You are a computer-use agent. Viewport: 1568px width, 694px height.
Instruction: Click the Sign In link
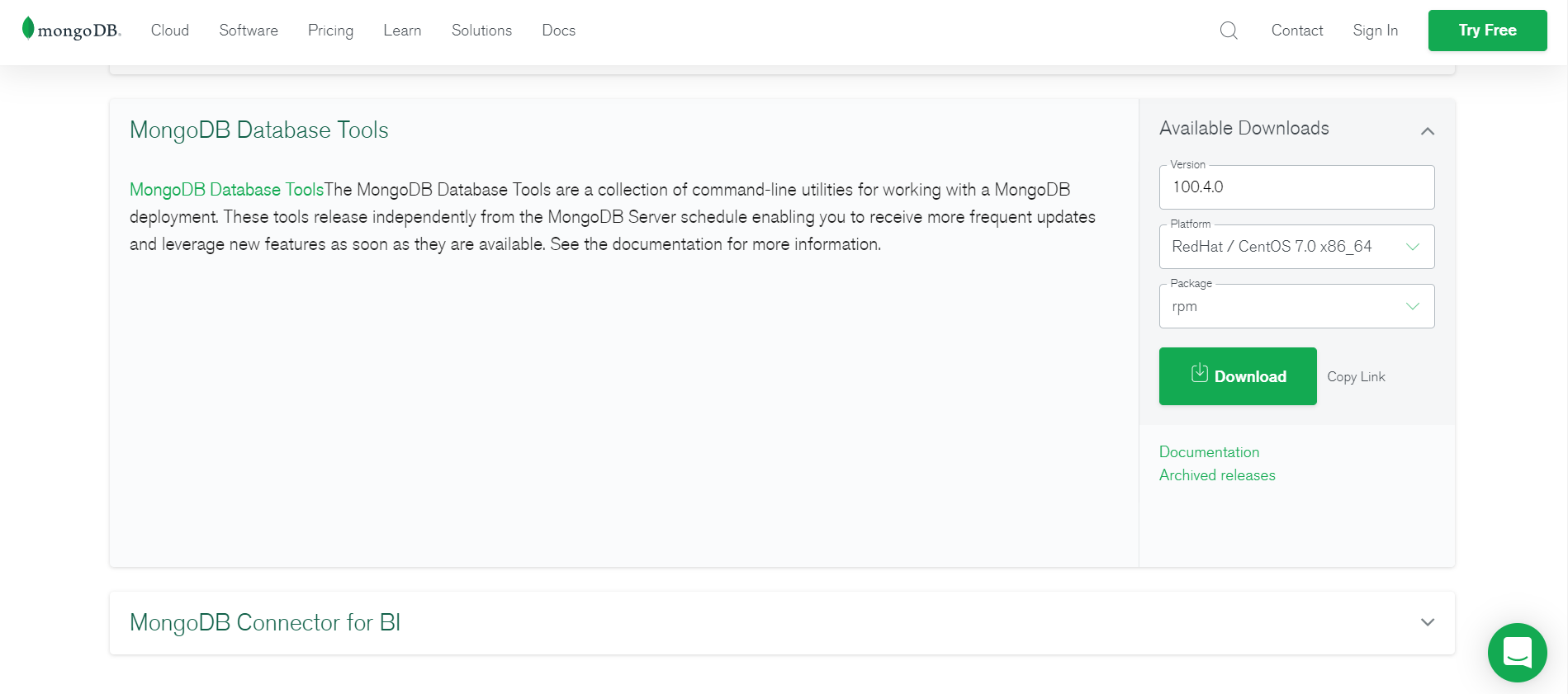[1375, 31]
